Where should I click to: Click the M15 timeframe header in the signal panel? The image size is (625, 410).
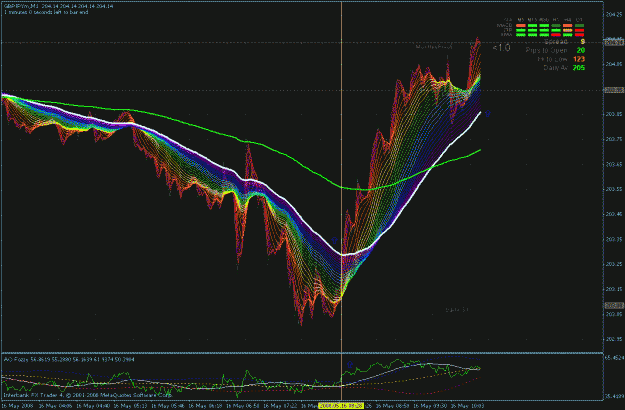tap(533, 20)
